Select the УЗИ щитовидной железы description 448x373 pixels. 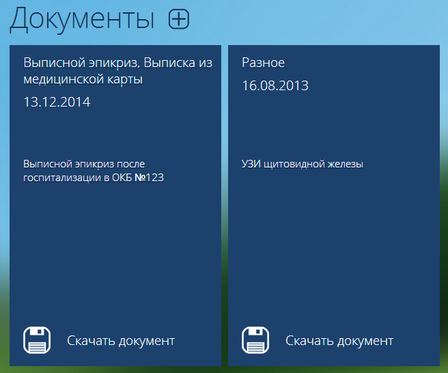(302, 164)
